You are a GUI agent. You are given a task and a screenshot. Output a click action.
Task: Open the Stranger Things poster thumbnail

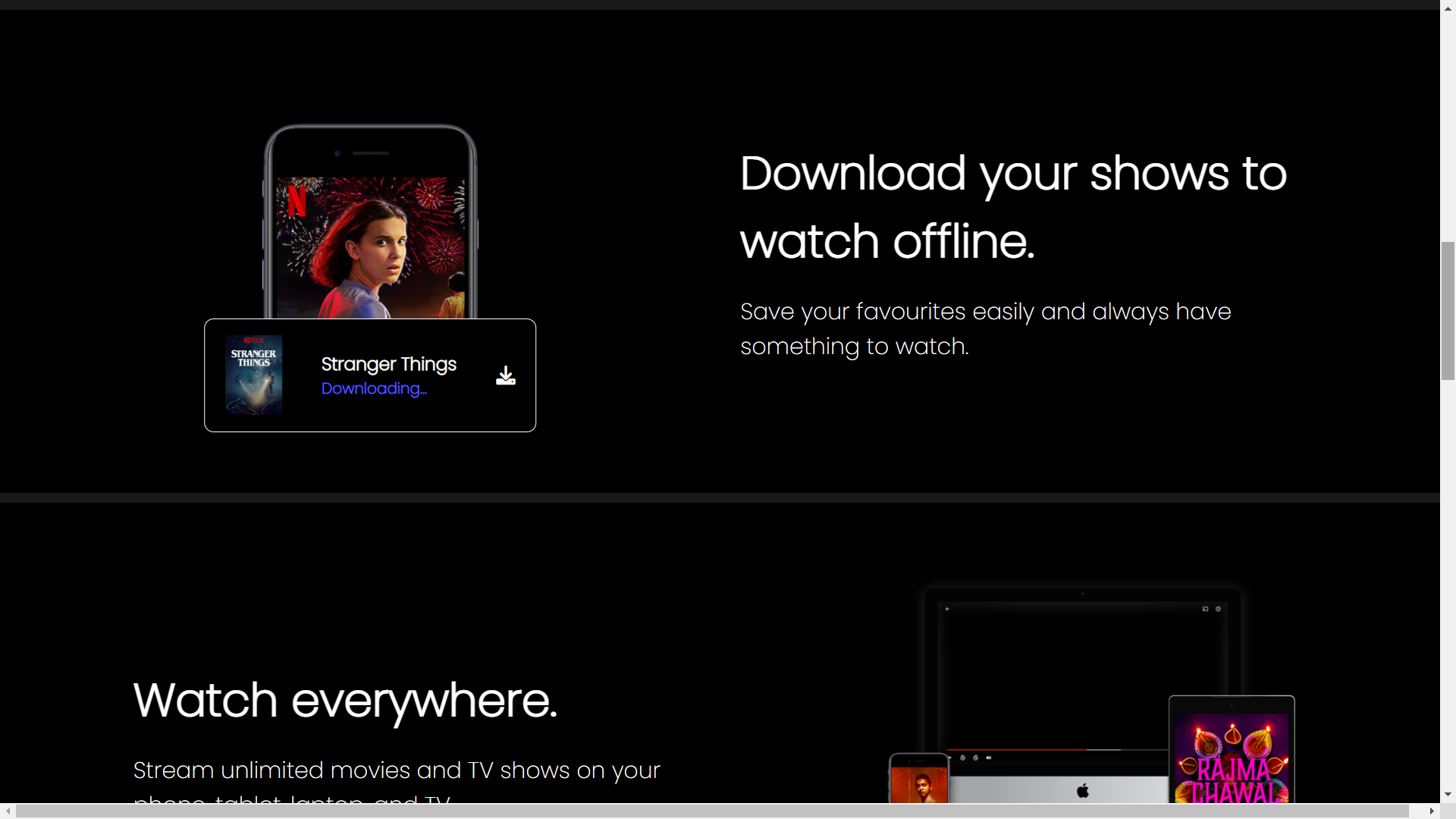254,375
